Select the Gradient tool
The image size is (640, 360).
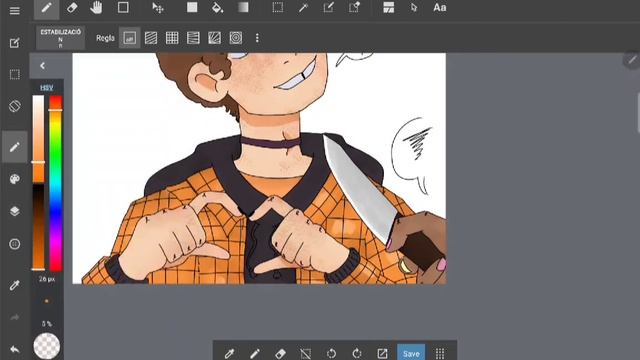click(243, 7)
